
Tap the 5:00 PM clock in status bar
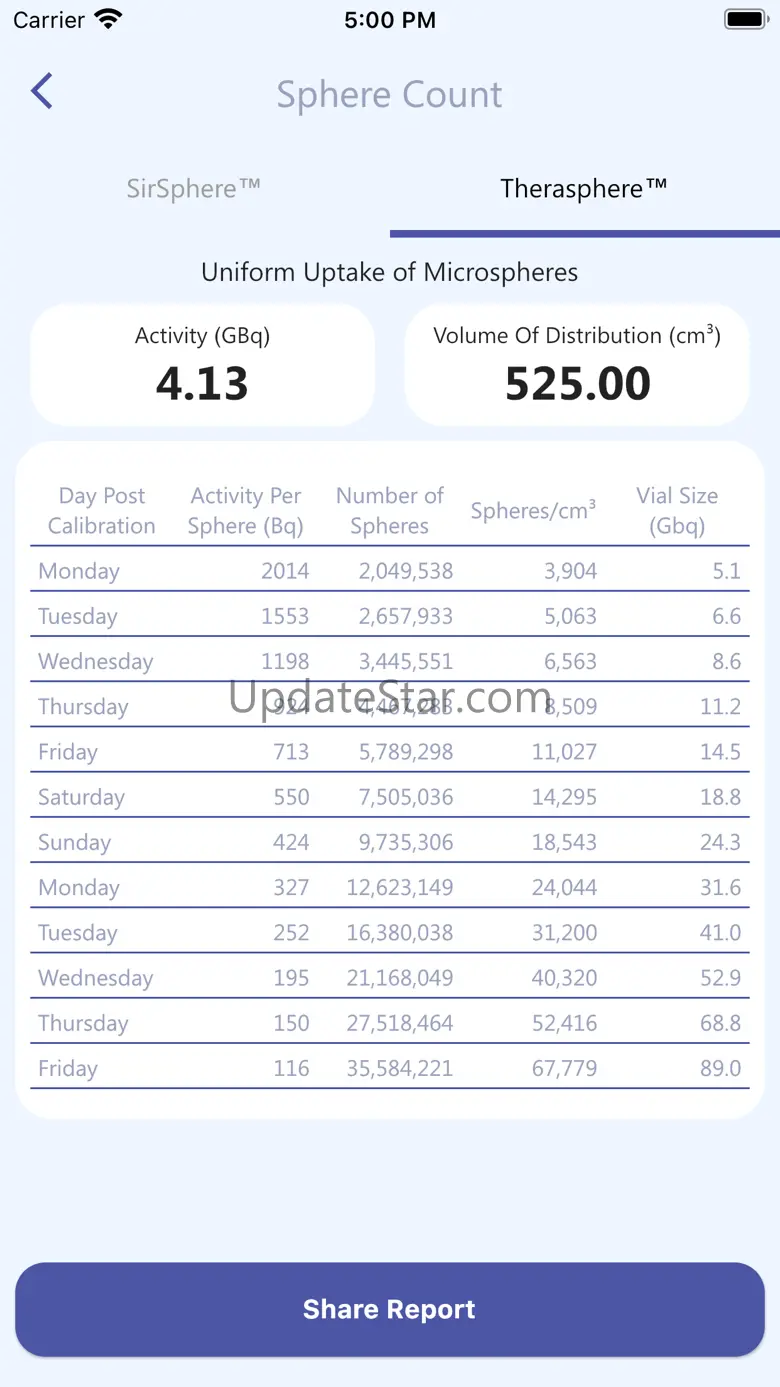tap(390, 20)
